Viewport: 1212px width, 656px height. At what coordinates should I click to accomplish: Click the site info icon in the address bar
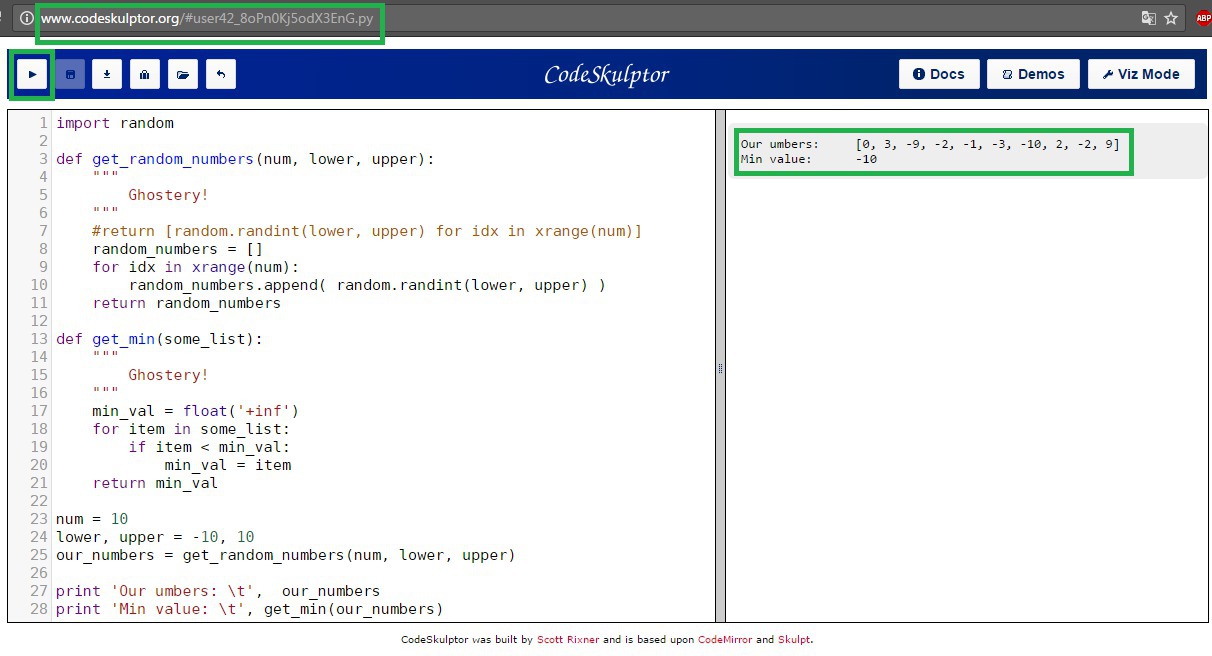coord(26,18)
